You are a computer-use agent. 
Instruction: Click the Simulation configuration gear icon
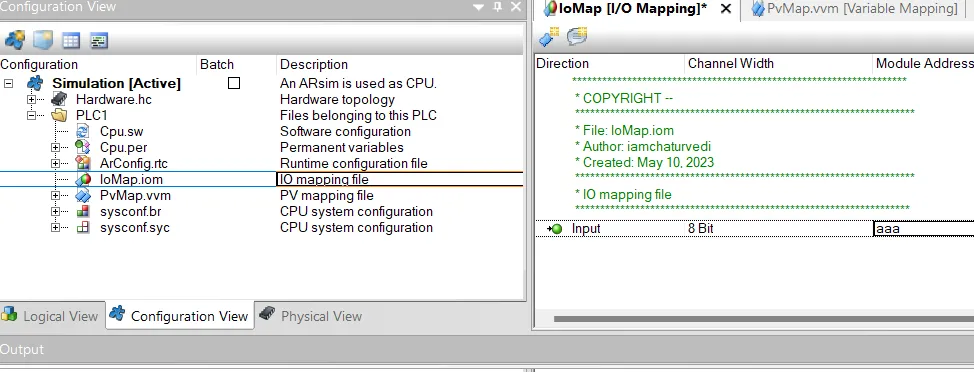pyautogui.click(x=35, y=83)
